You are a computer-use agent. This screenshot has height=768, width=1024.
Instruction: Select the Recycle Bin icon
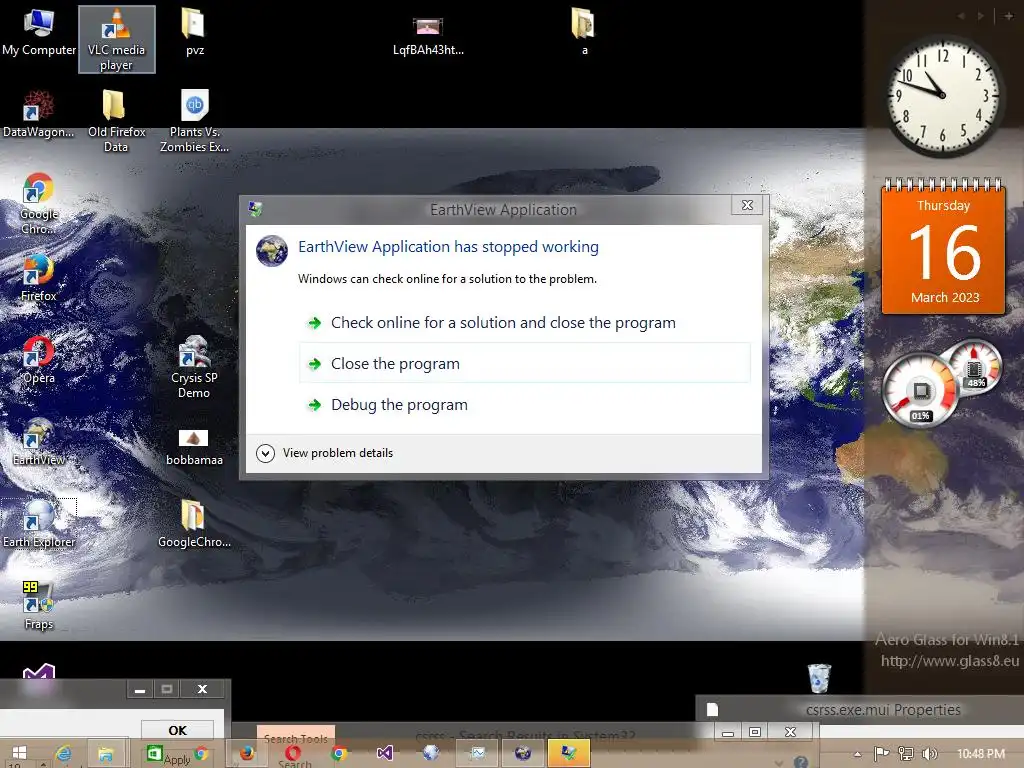coord(819,679)
